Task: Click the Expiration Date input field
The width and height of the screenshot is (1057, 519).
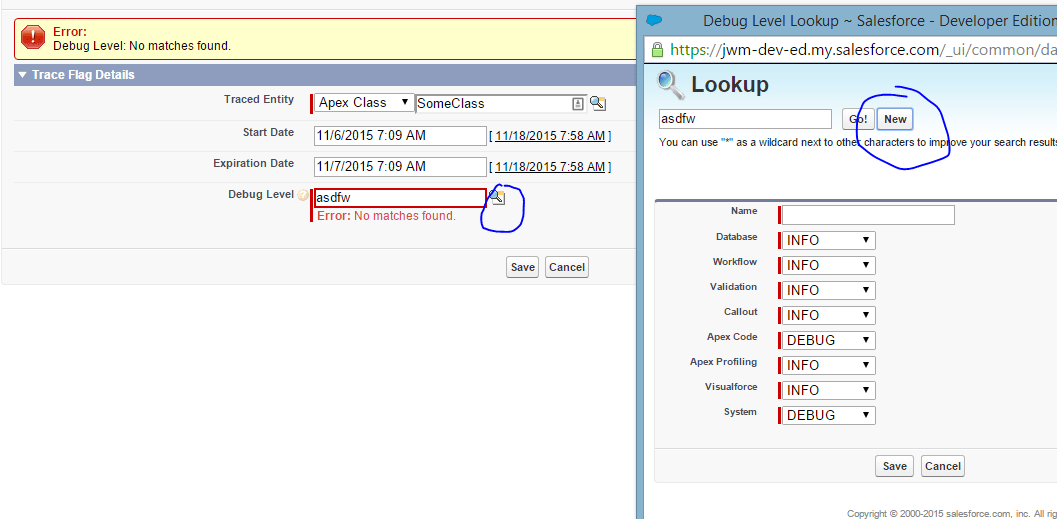Action: coord(400,167)
